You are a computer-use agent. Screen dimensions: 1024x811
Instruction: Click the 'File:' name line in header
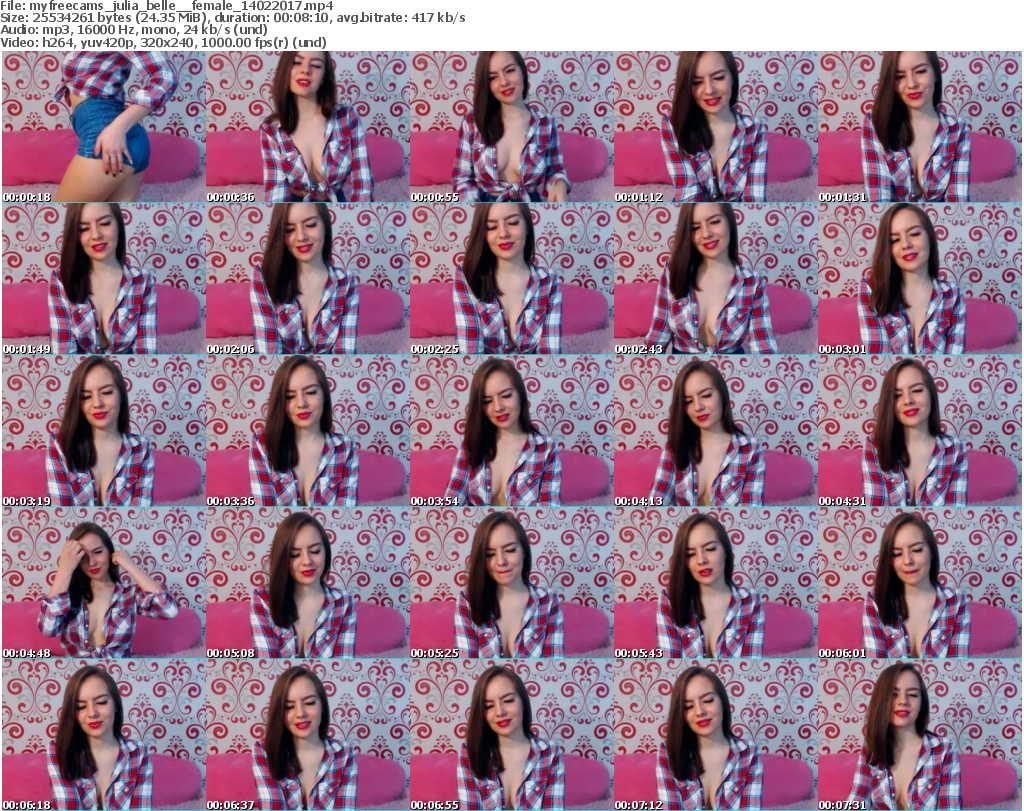tap(167, 6)
